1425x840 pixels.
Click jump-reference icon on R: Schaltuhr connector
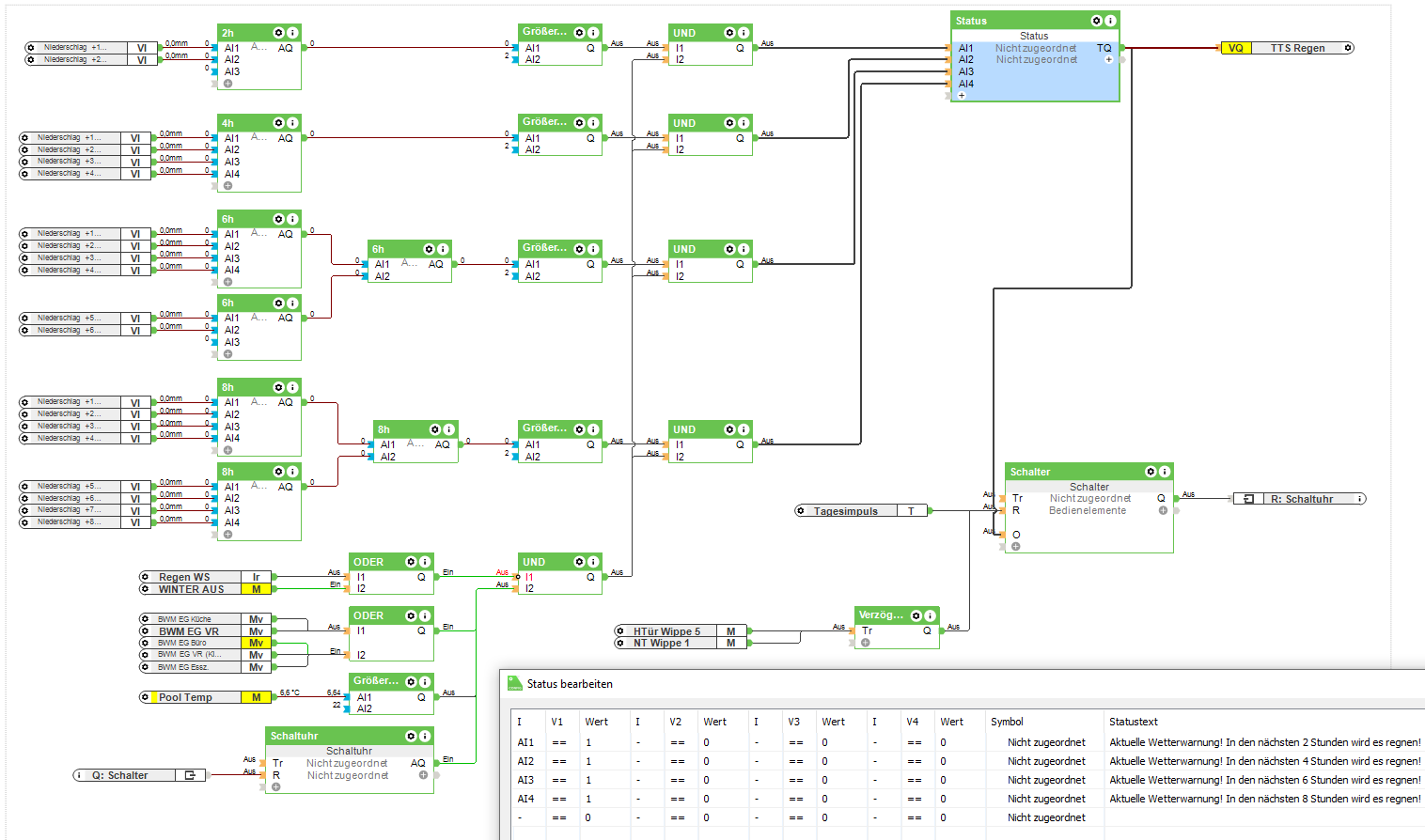1248,499
